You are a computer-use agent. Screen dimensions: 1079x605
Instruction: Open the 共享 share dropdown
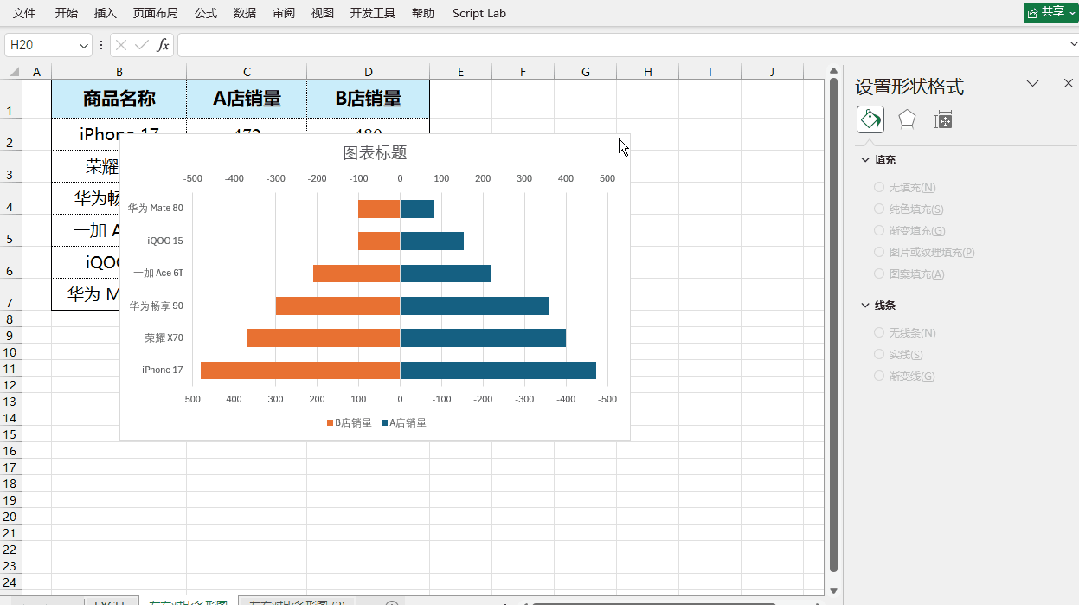point(1051,12)
